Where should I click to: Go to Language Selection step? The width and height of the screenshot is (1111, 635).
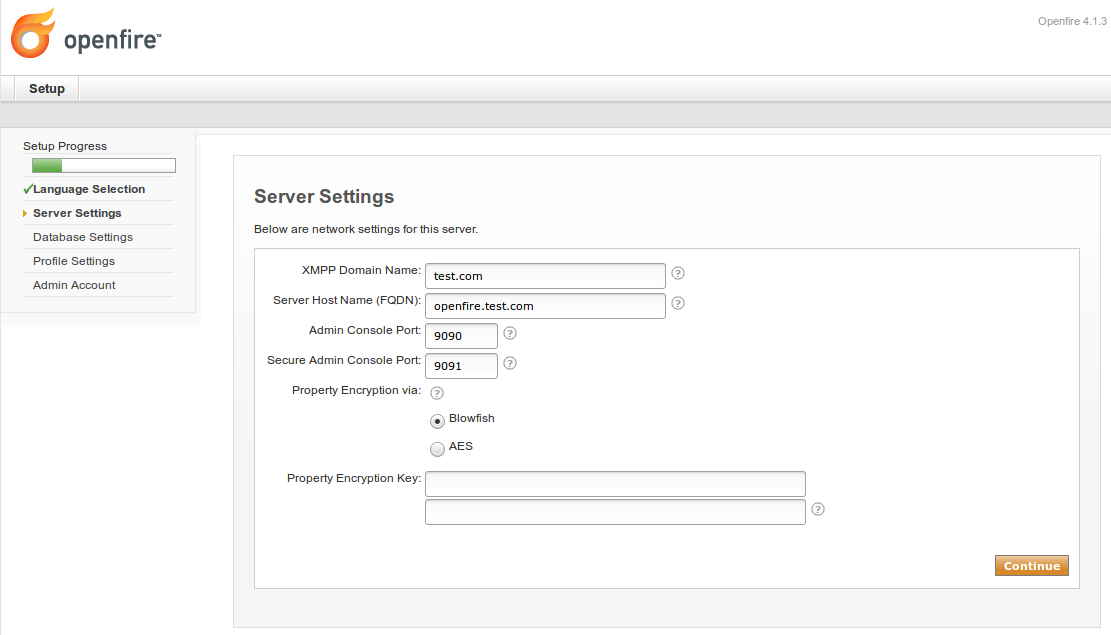point(89,189)
